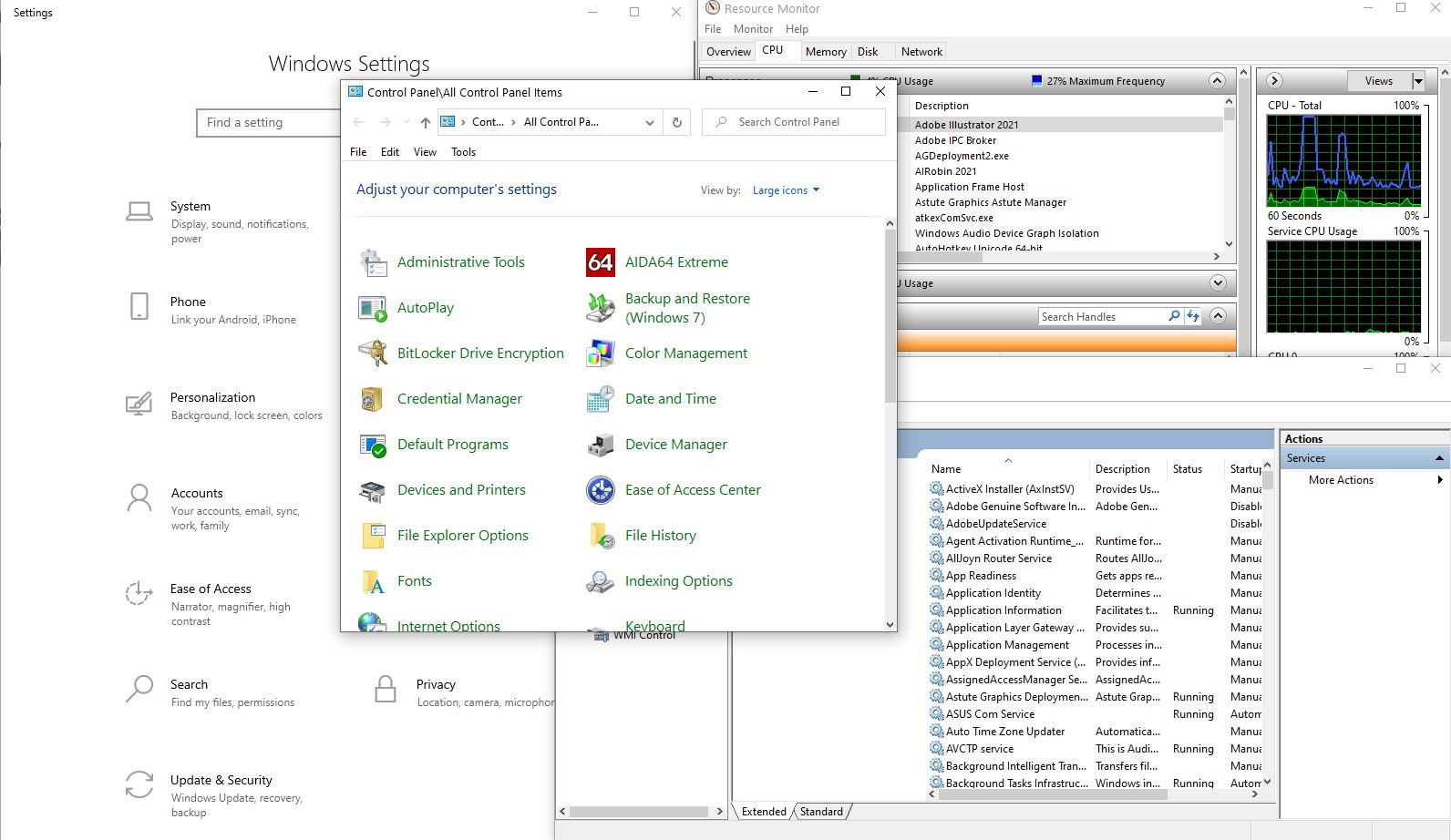1451x840 pixels.
Task: Click the File History icon
Action: point(601,536)
